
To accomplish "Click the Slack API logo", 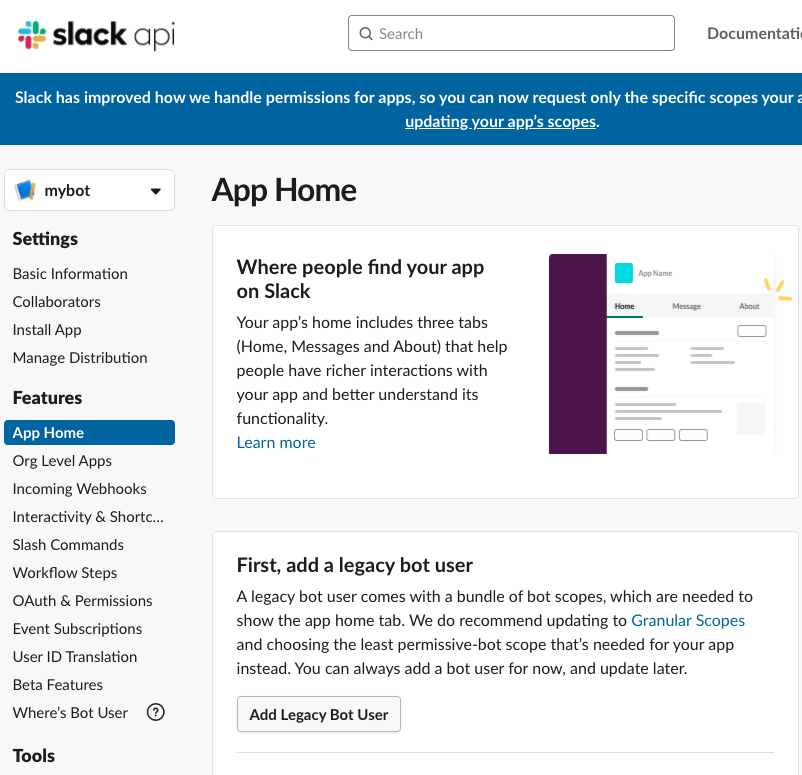I will (x=96, y=35).
